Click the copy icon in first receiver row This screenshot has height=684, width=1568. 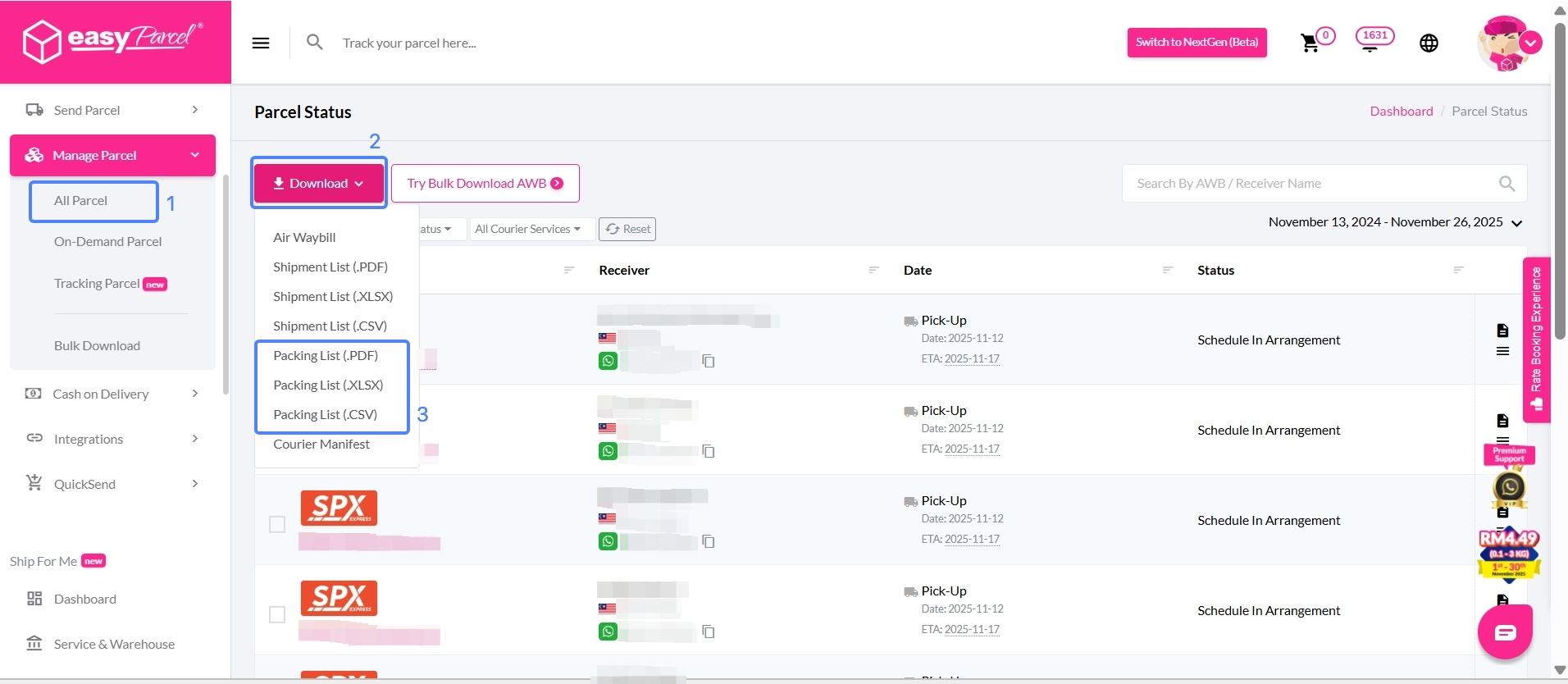pos(709,361)
